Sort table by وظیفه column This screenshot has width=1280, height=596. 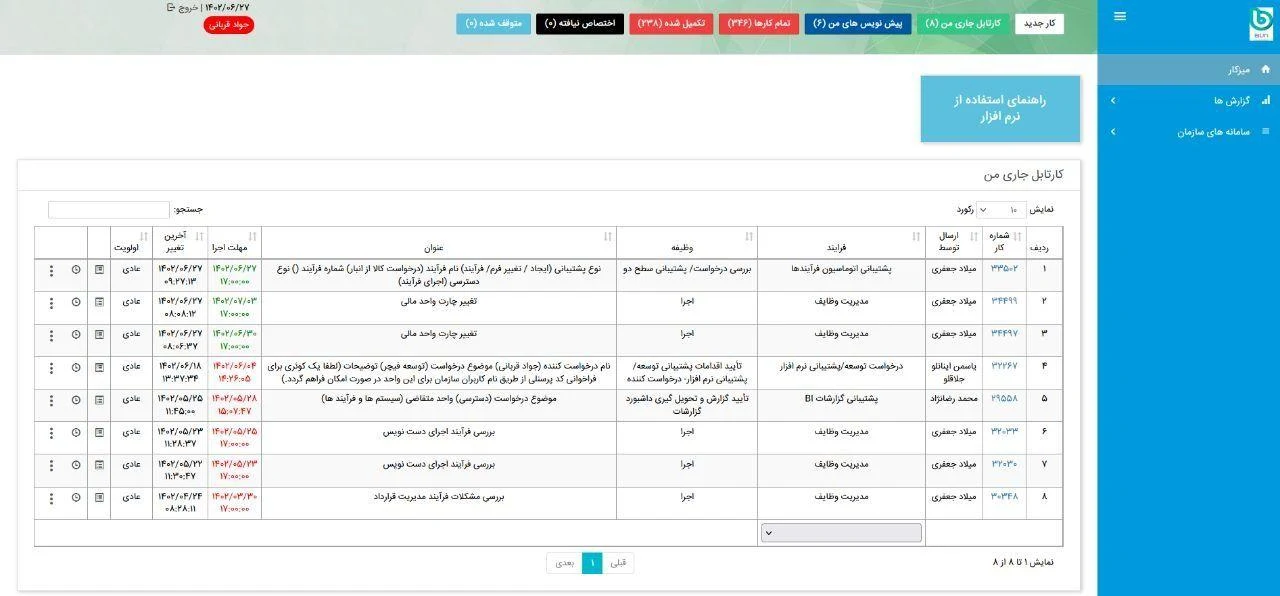687,242
